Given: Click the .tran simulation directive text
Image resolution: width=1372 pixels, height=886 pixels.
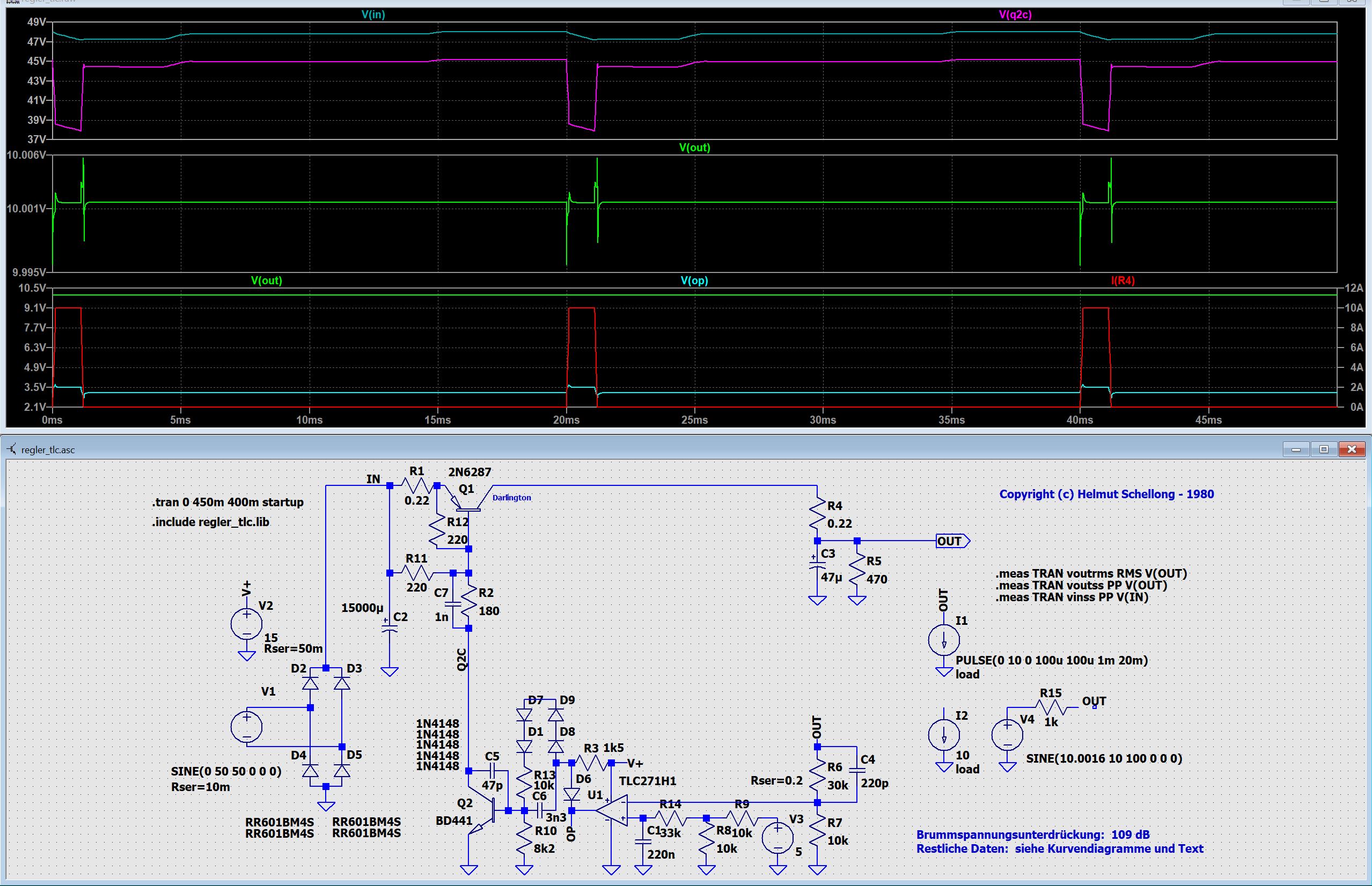Looking at the screenshot, I should (x=228, y=502).
